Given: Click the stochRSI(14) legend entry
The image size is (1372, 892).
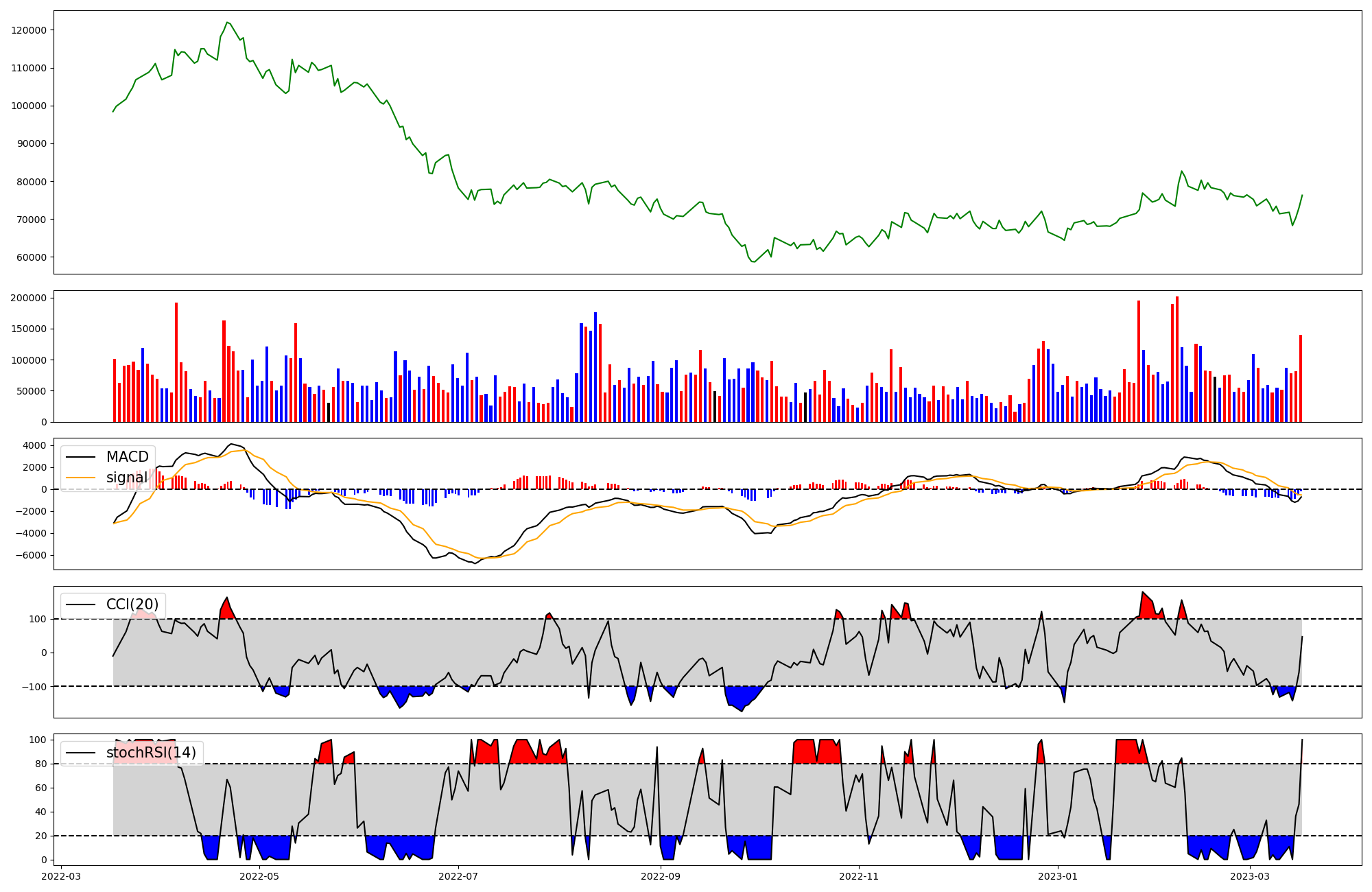Looking at the screenshot, I should click(x=151, y=753).
